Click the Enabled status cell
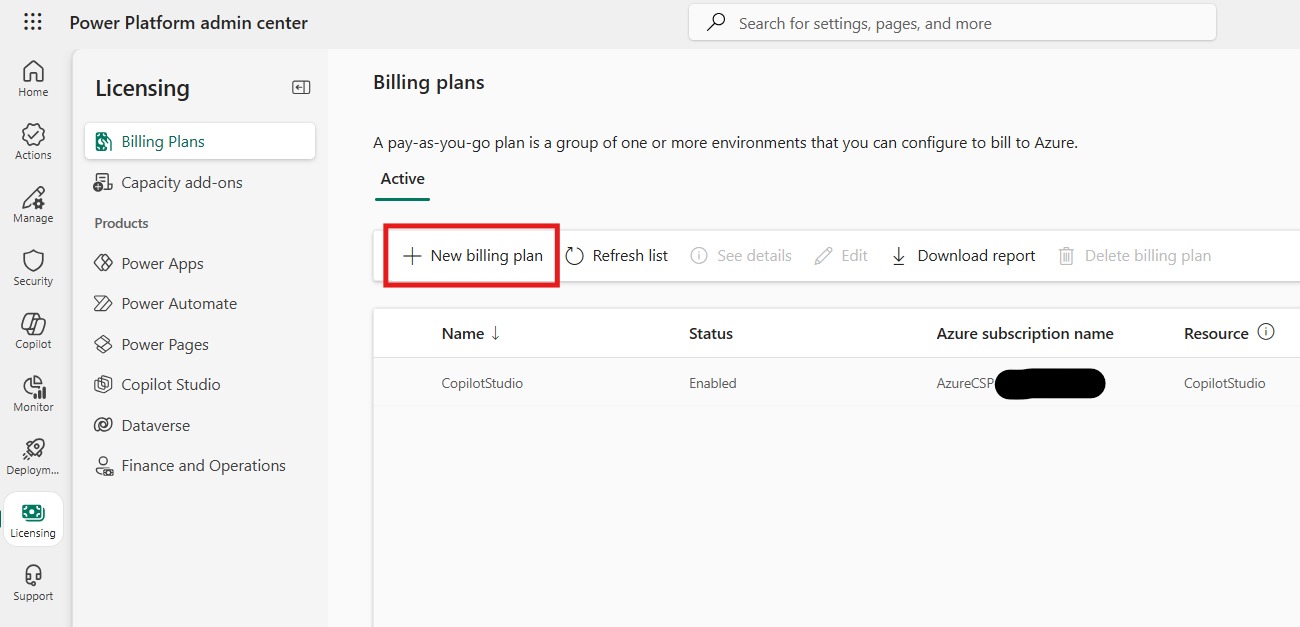 (713, 383)
